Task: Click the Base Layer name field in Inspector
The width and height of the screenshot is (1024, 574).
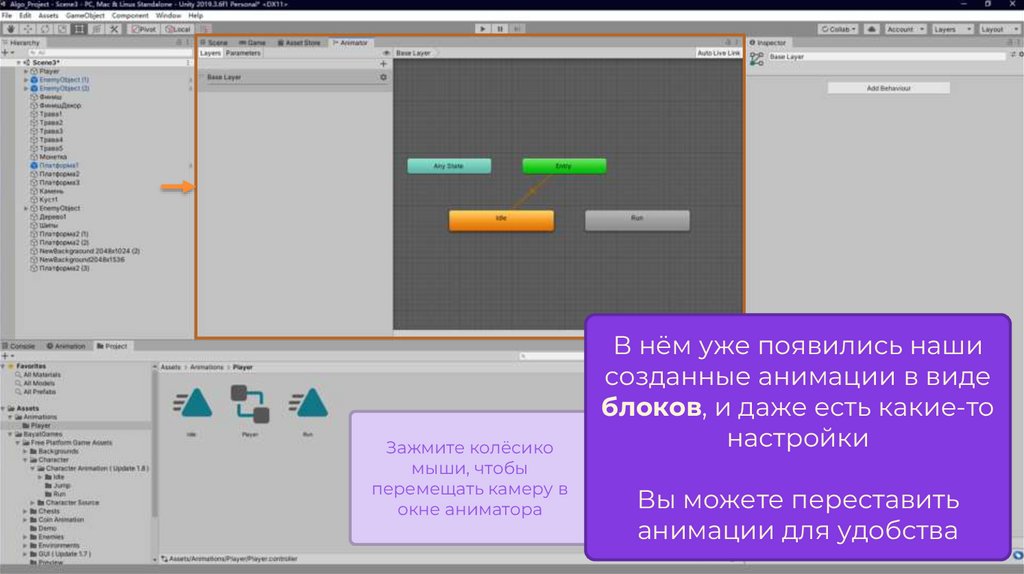Action: tap(885, 57)
